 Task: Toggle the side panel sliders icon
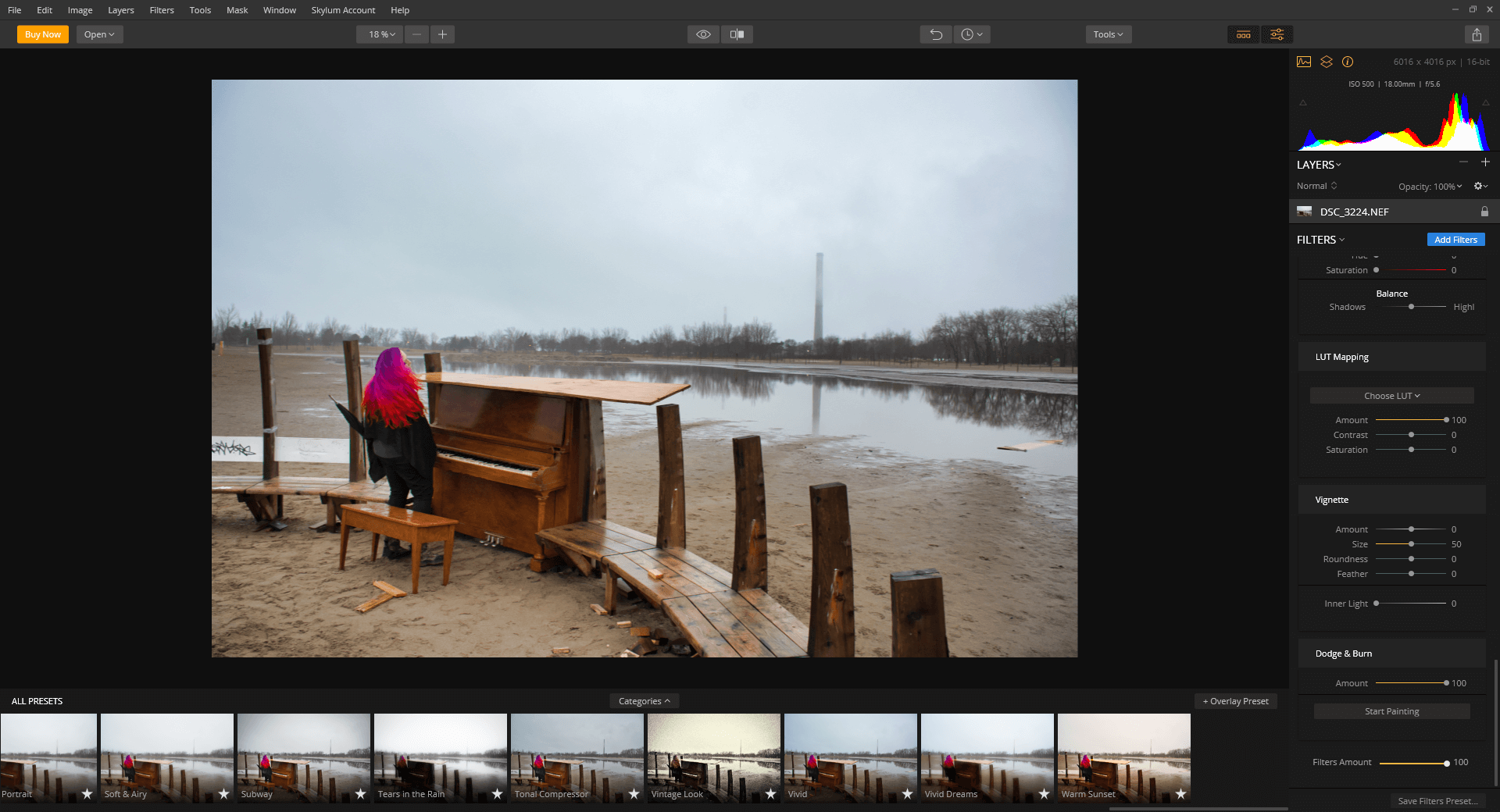(x=1277, y=34)
